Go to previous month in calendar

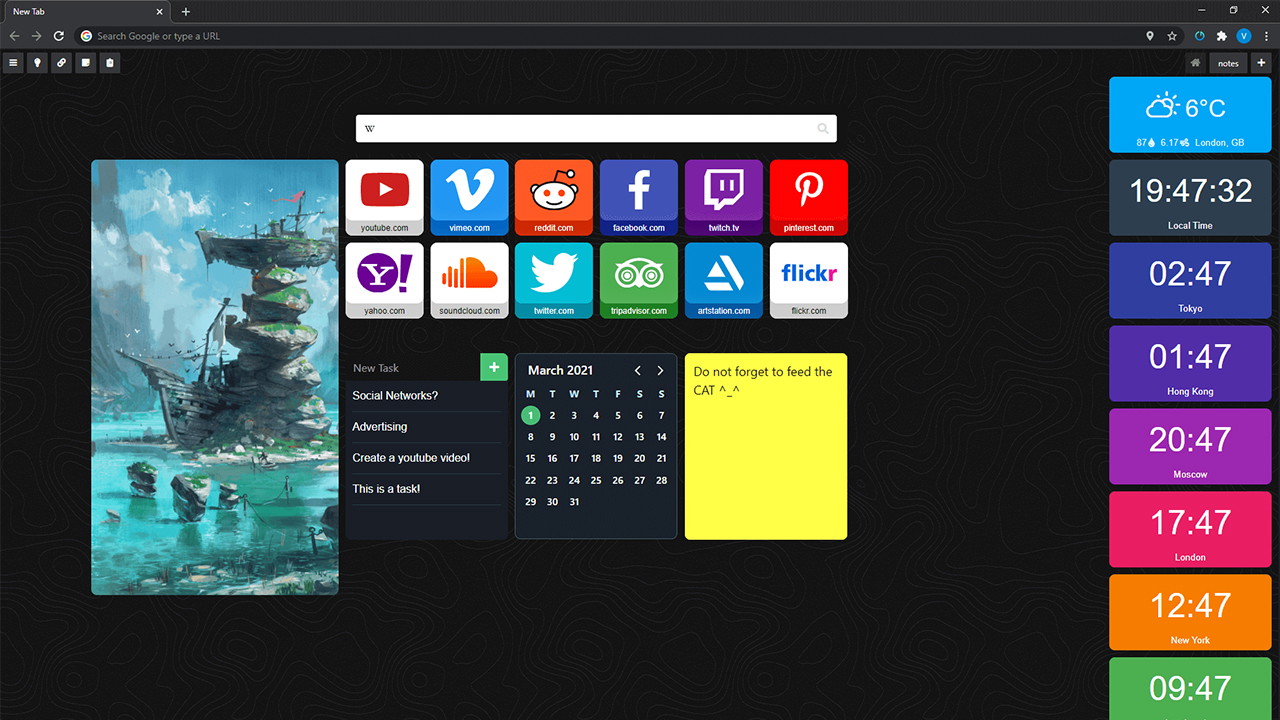point(638,370)
